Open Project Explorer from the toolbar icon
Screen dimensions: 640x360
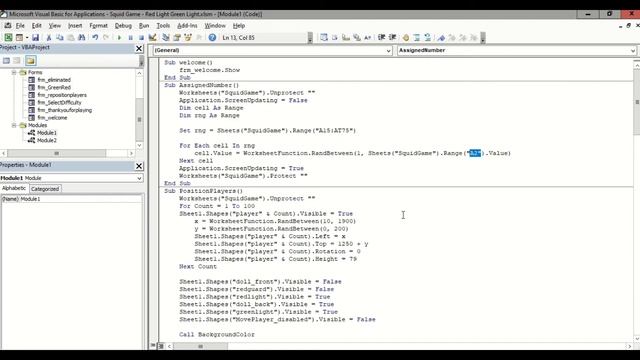click(166, 38)
